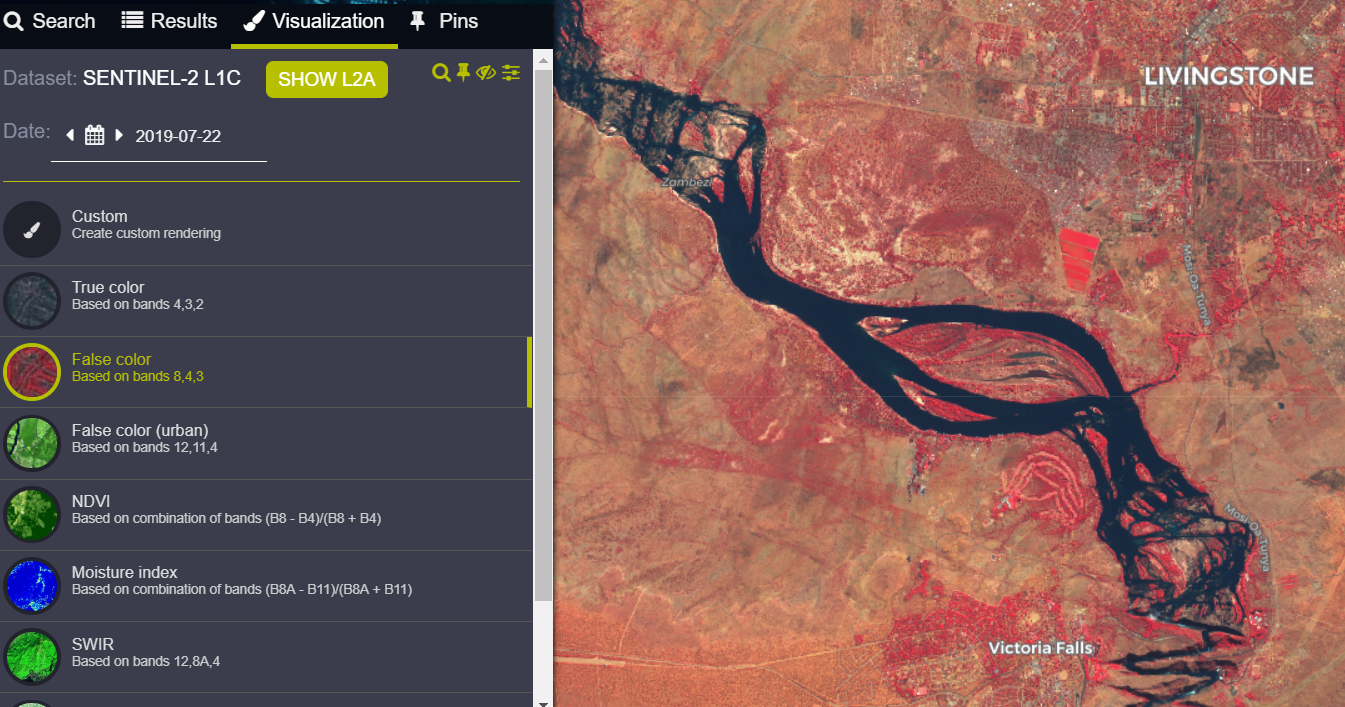Click the magnifier zoom-to-tile icon beside SHOW L2A

click(x=440, y=73)
